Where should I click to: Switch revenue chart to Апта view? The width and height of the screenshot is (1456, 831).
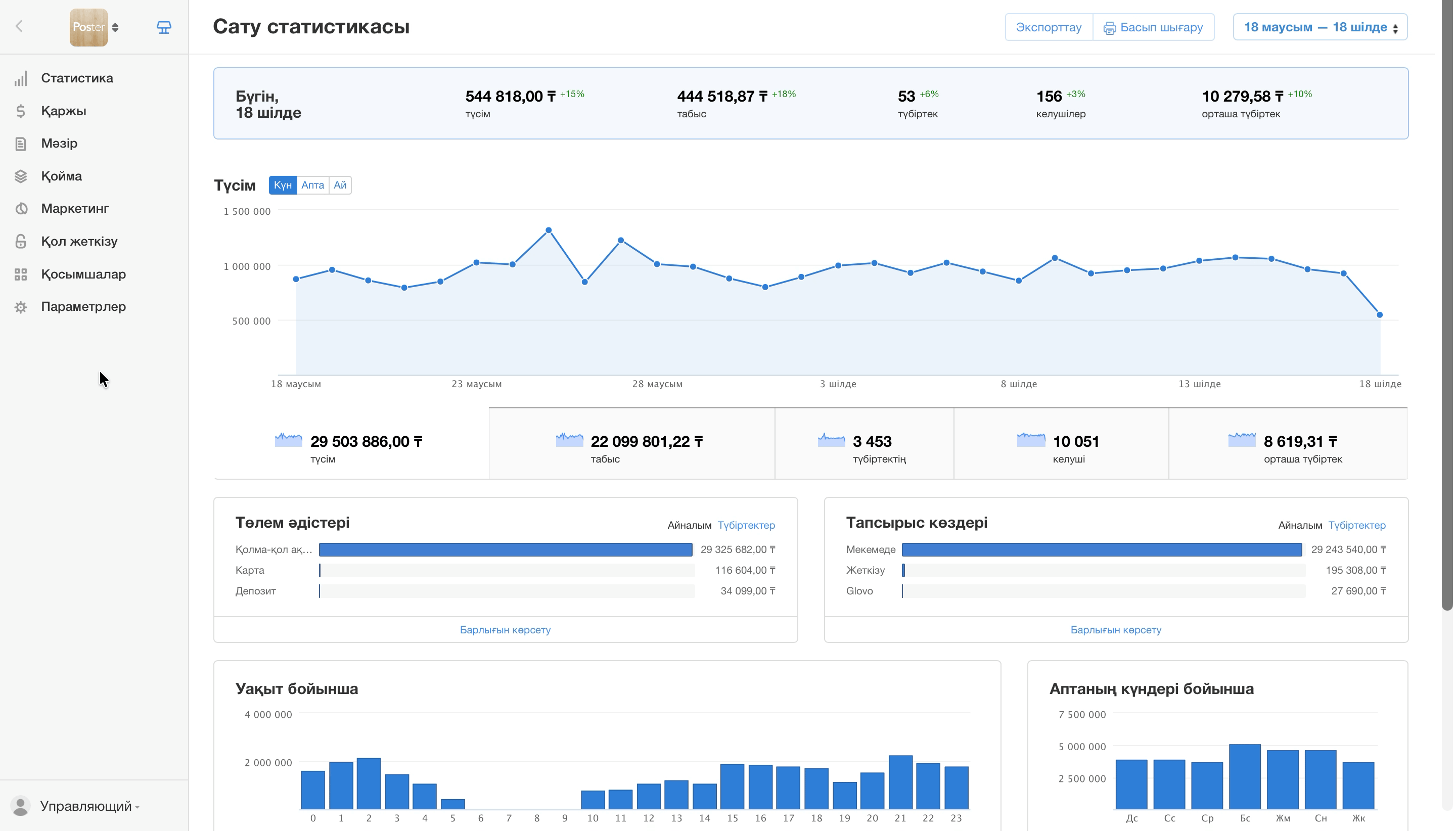pos(312,185)
